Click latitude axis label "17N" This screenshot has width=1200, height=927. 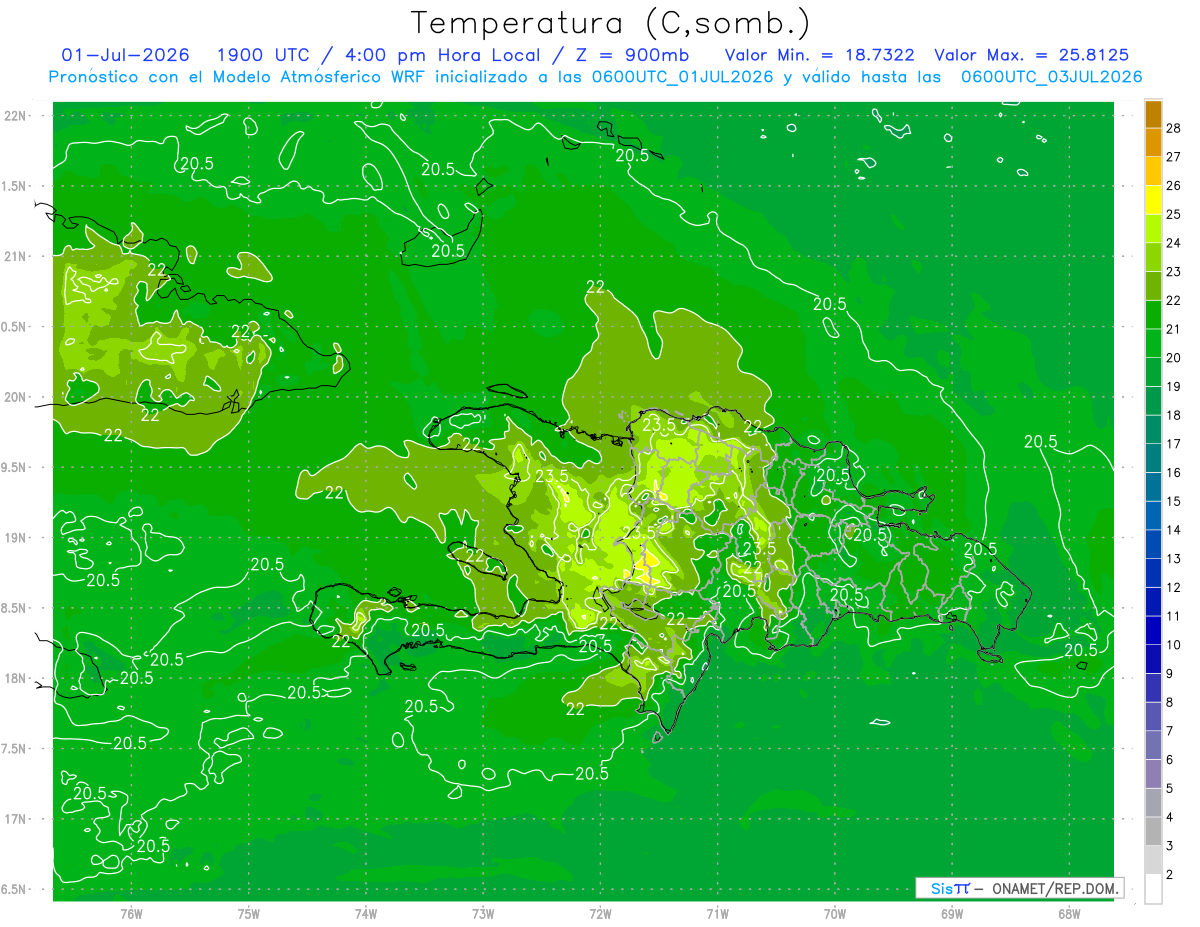15,819
